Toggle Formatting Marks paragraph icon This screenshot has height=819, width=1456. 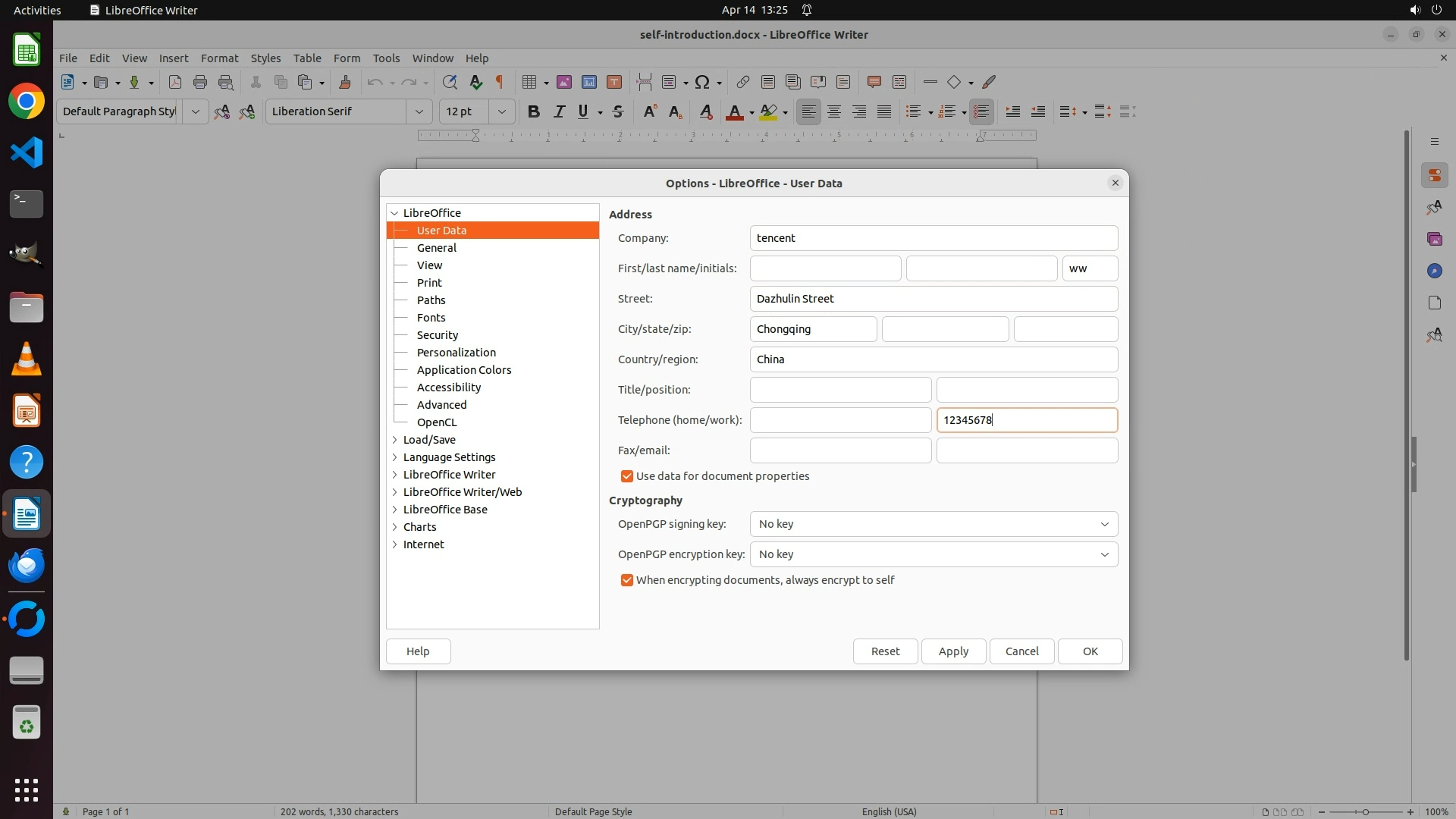pyautogui.click(x=500, y=82)
